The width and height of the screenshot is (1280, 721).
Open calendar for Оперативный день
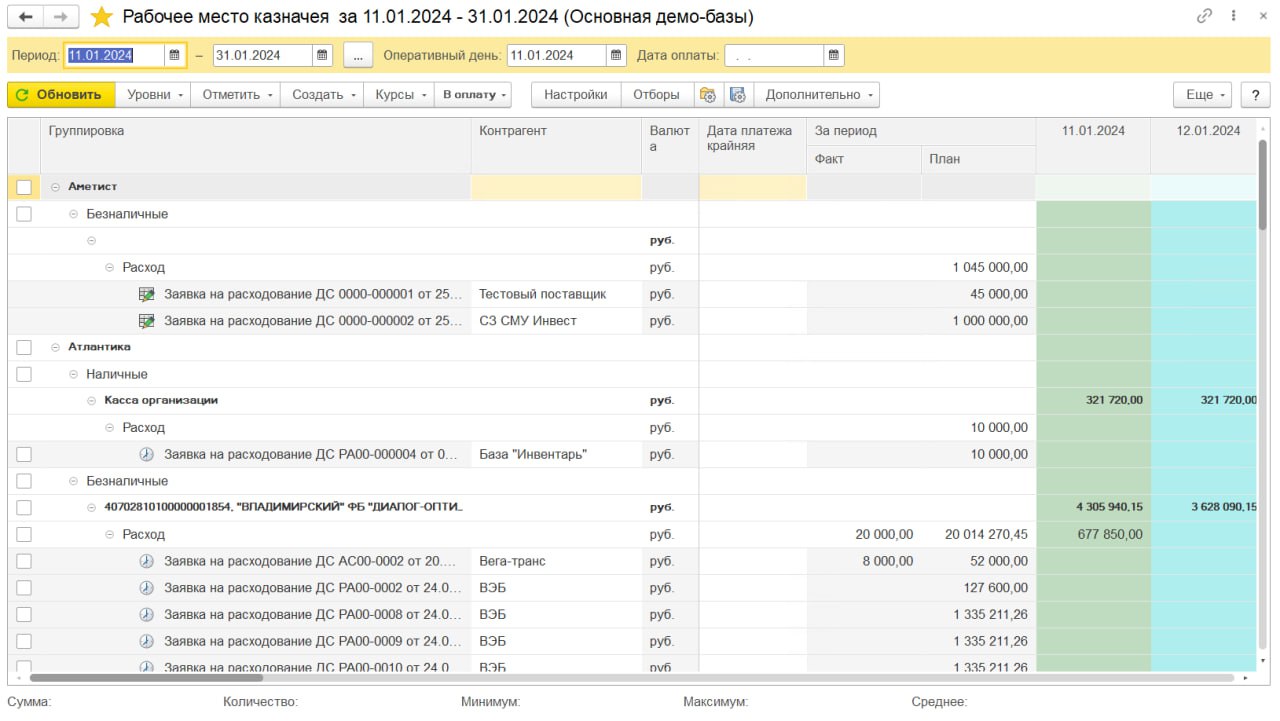pyautogui.click(x=617, y=56)
